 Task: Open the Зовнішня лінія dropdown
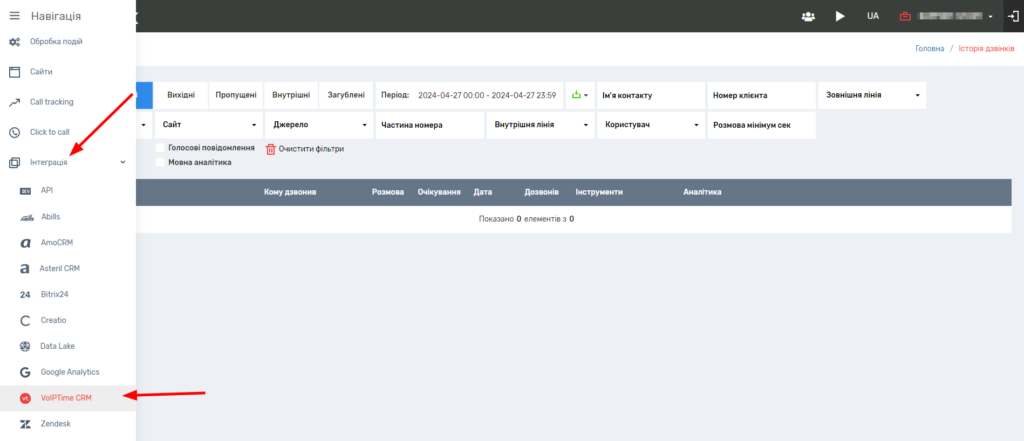pyautogui.click(x=871, y=95)
